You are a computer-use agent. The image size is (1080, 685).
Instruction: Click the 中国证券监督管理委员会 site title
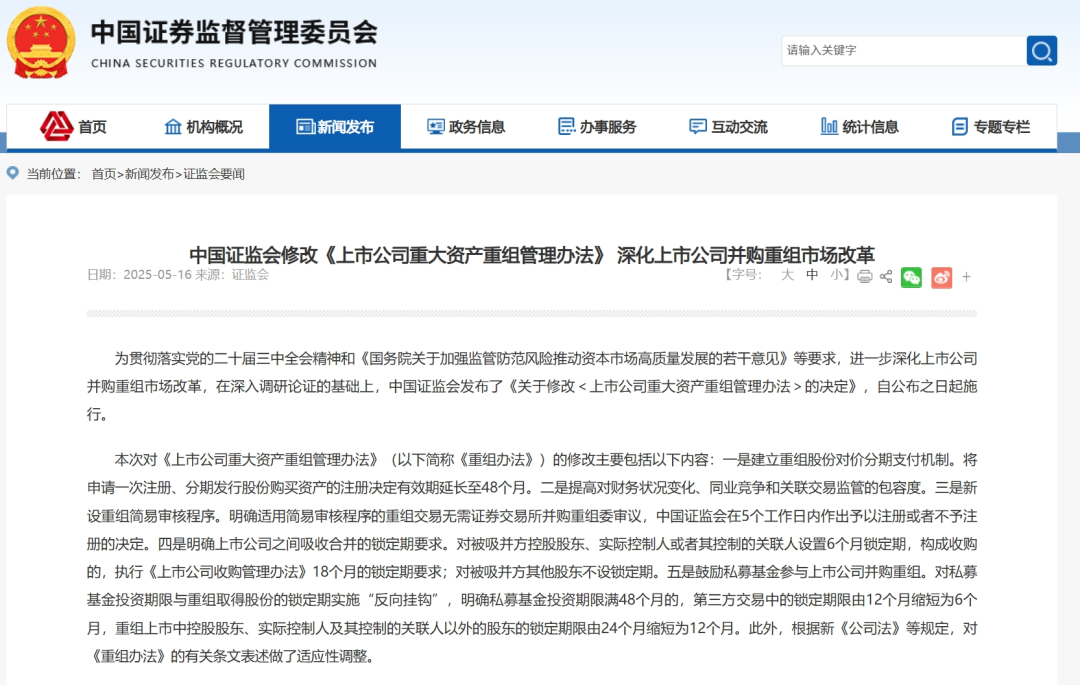coord(234,32)
